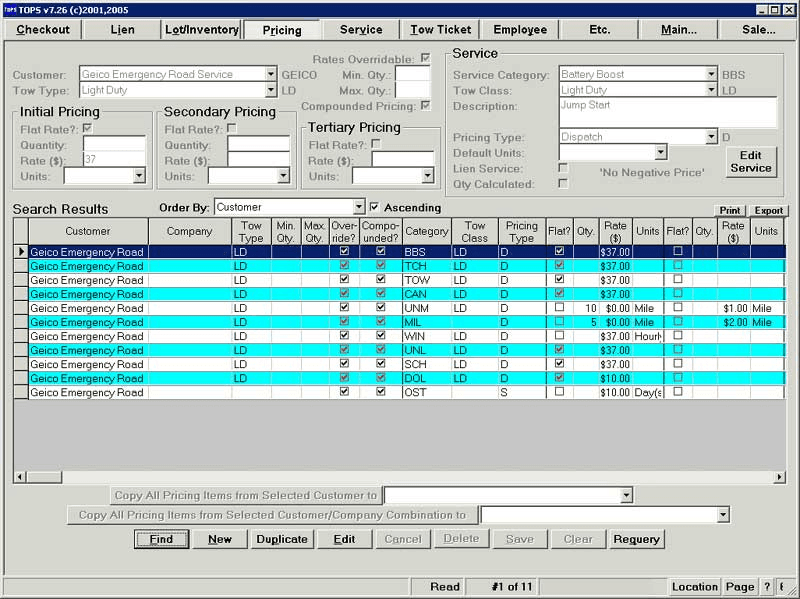Click the row selector arrow for BBS row
Image resolution: width=800 pixels, height=599 pixels.
pyautogui.click(x=21, y=252)
